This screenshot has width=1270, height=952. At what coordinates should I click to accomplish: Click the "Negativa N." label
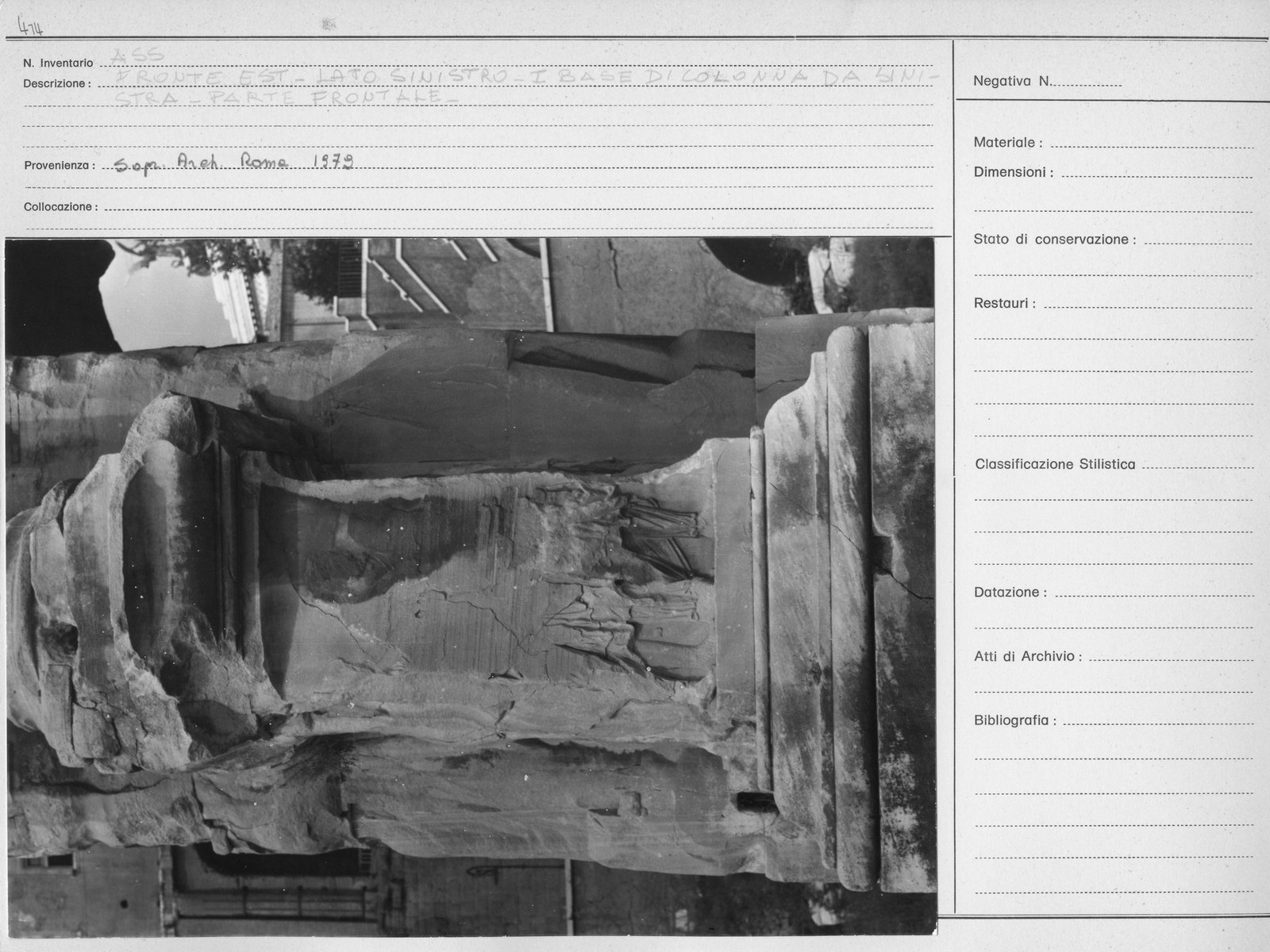1012,81
